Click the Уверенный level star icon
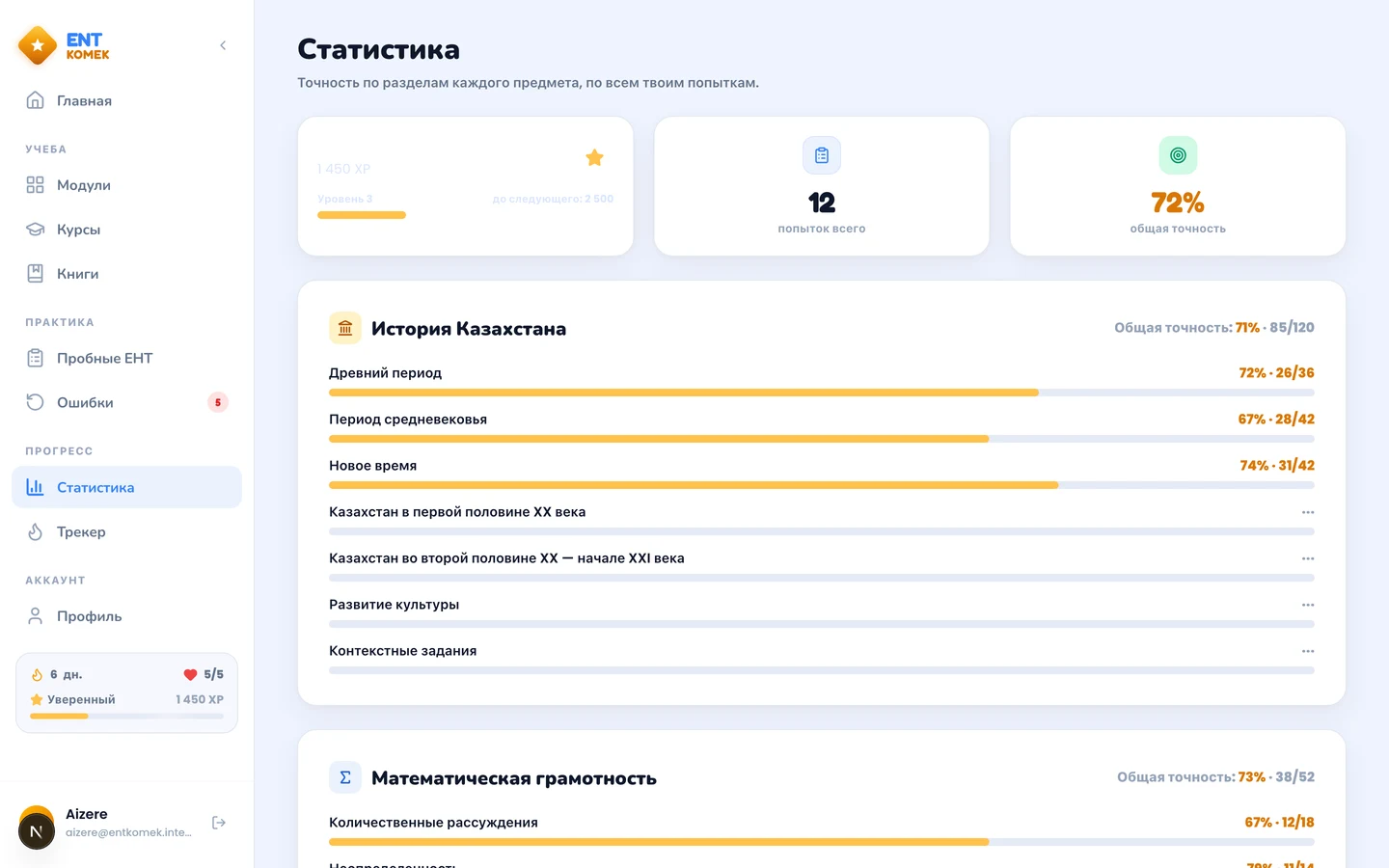Screen dimensions: 1389x868 click(x=37, y=699)
